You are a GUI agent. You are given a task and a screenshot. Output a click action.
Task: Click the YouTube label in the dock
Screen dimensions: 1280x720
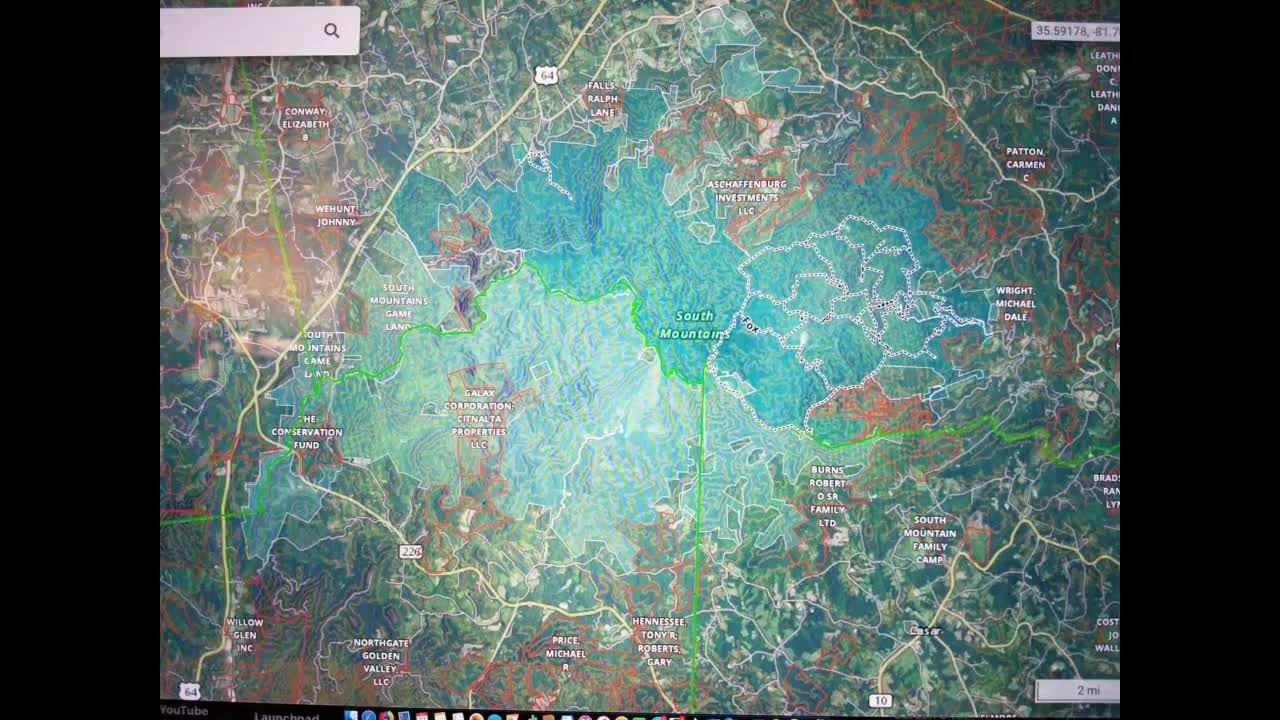click(x=183, y=711)
